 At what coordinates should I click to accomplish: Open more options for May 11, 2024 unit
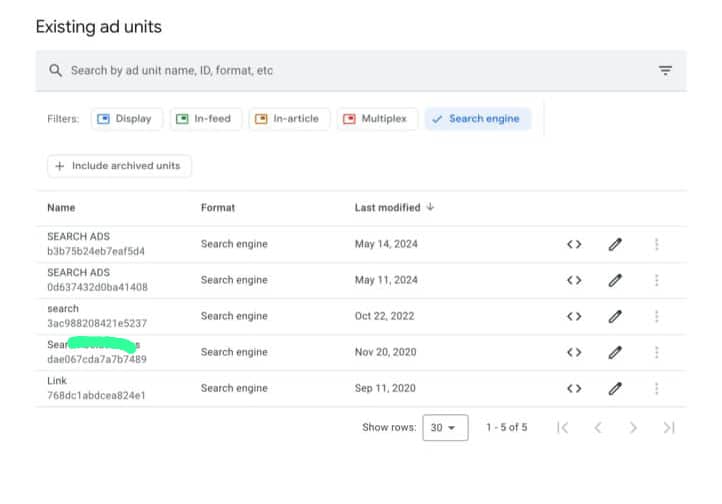point(657,280)
